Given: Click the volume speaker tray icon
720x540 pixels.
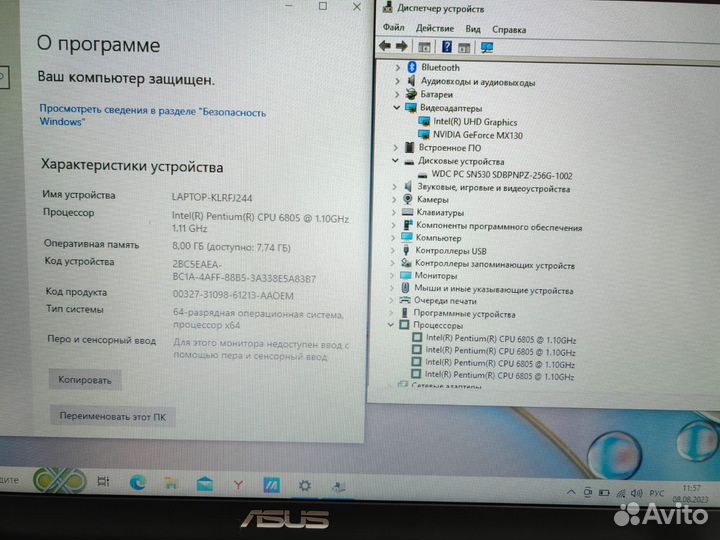Looking at the screenshot, I should point(636,493).
